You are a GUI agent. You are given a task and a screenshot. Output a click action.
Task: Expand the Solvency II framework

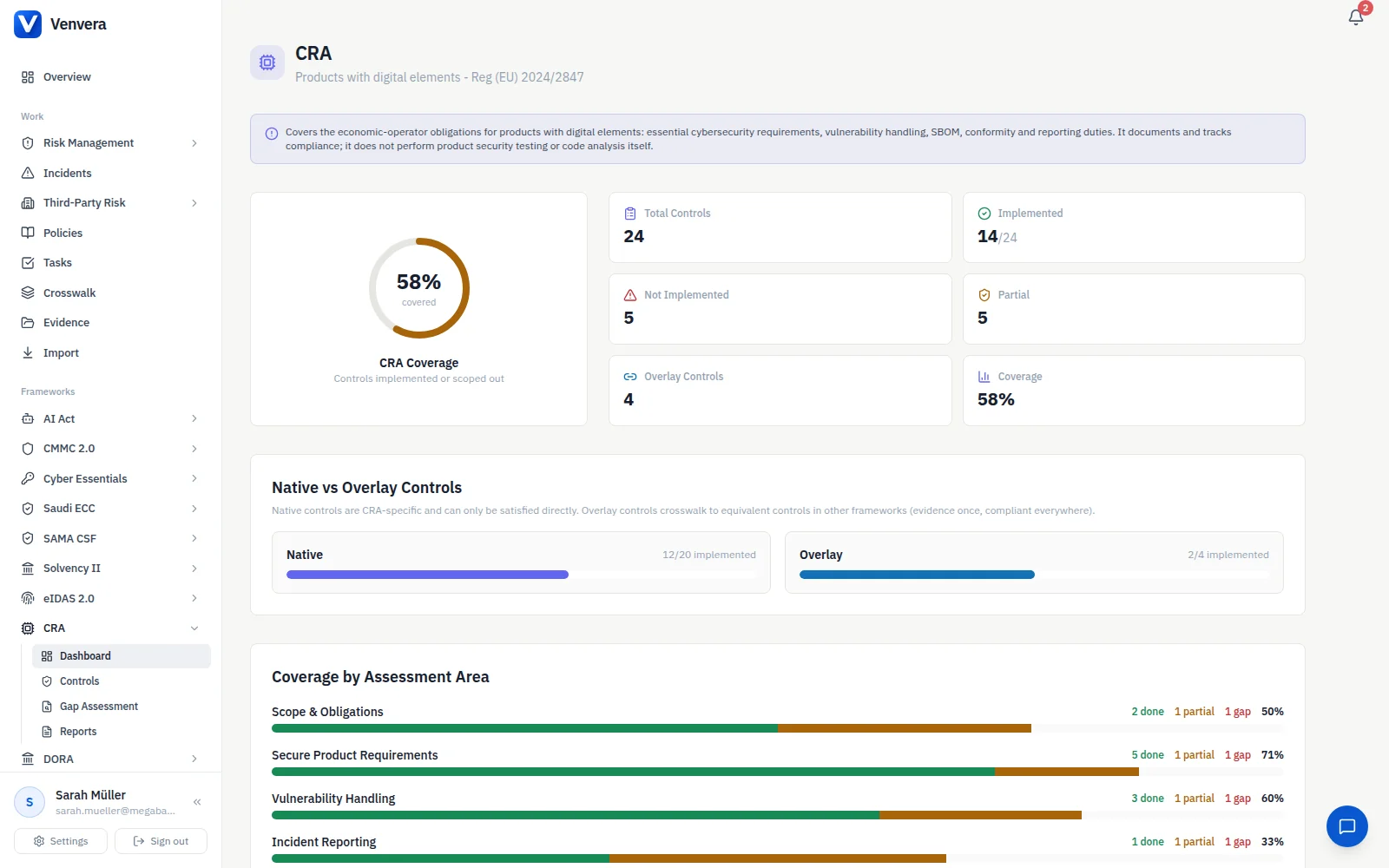194,569
